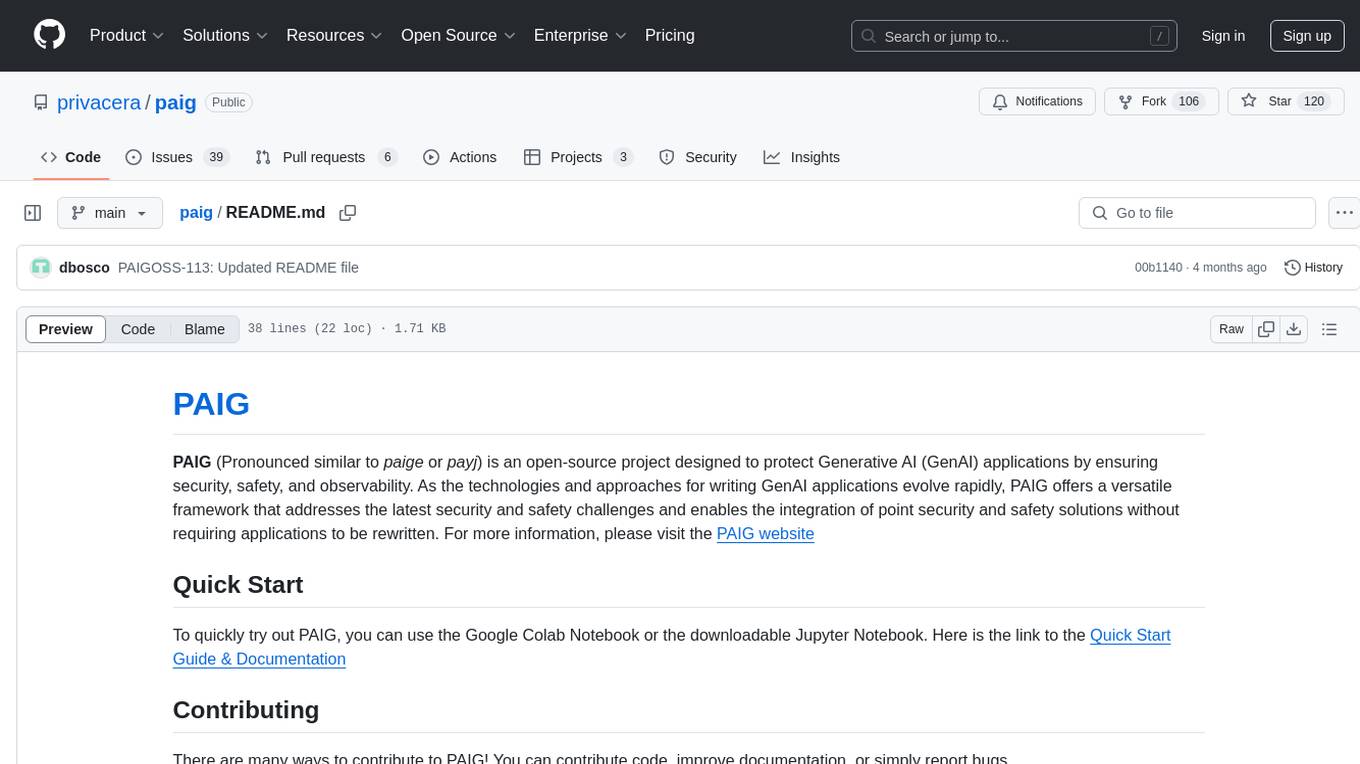This screenshot has height=764, width=1360.
Task: Download the raw file
Action: pyautogui.click(x=1294, y=329)
